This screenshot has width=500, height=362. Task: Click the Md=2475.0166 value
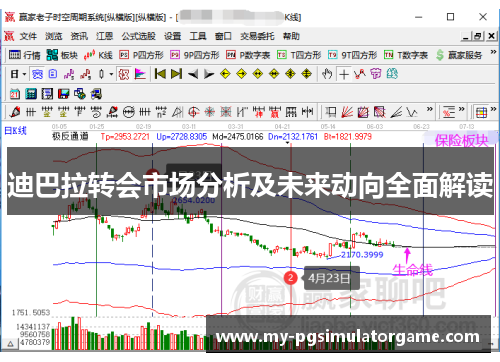(238, 136)
